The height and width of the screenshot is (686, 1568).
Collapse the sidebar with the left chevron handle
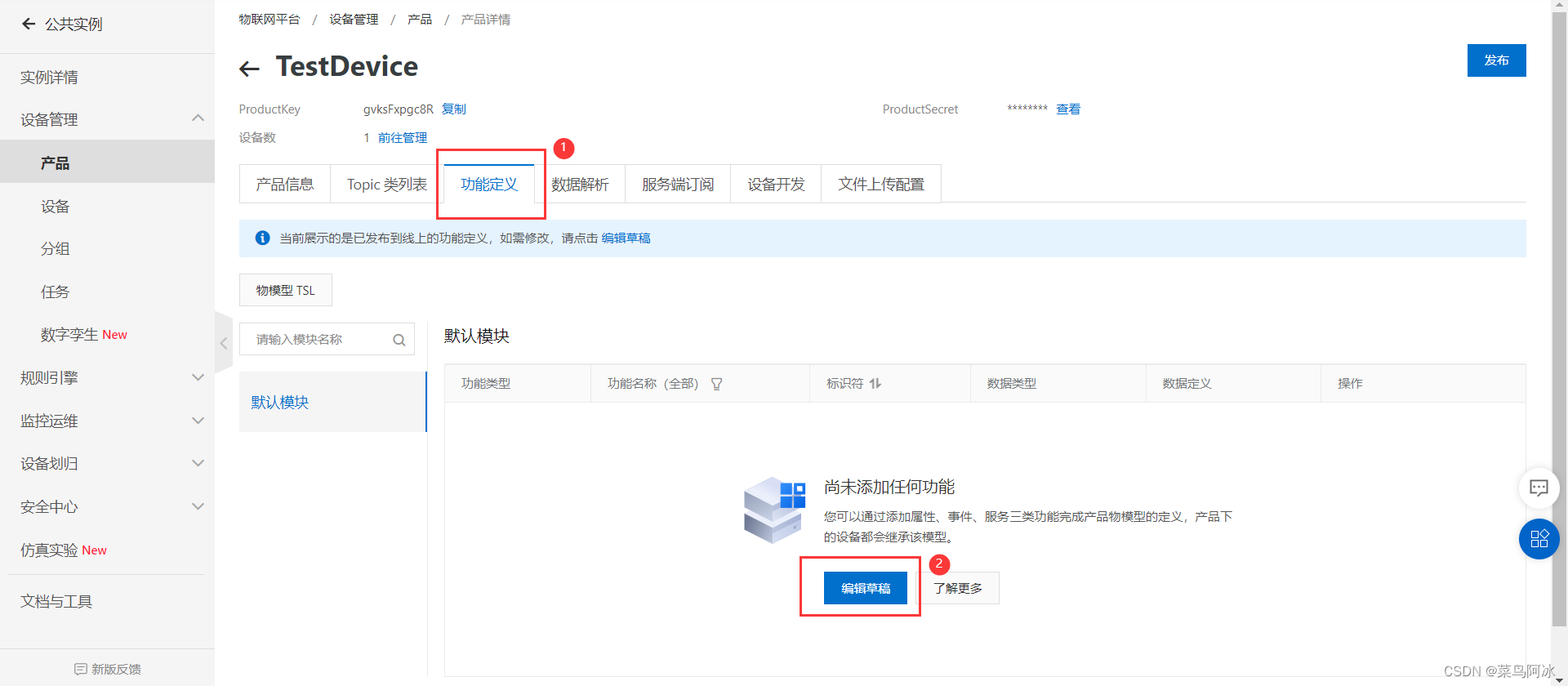(224, 343)
